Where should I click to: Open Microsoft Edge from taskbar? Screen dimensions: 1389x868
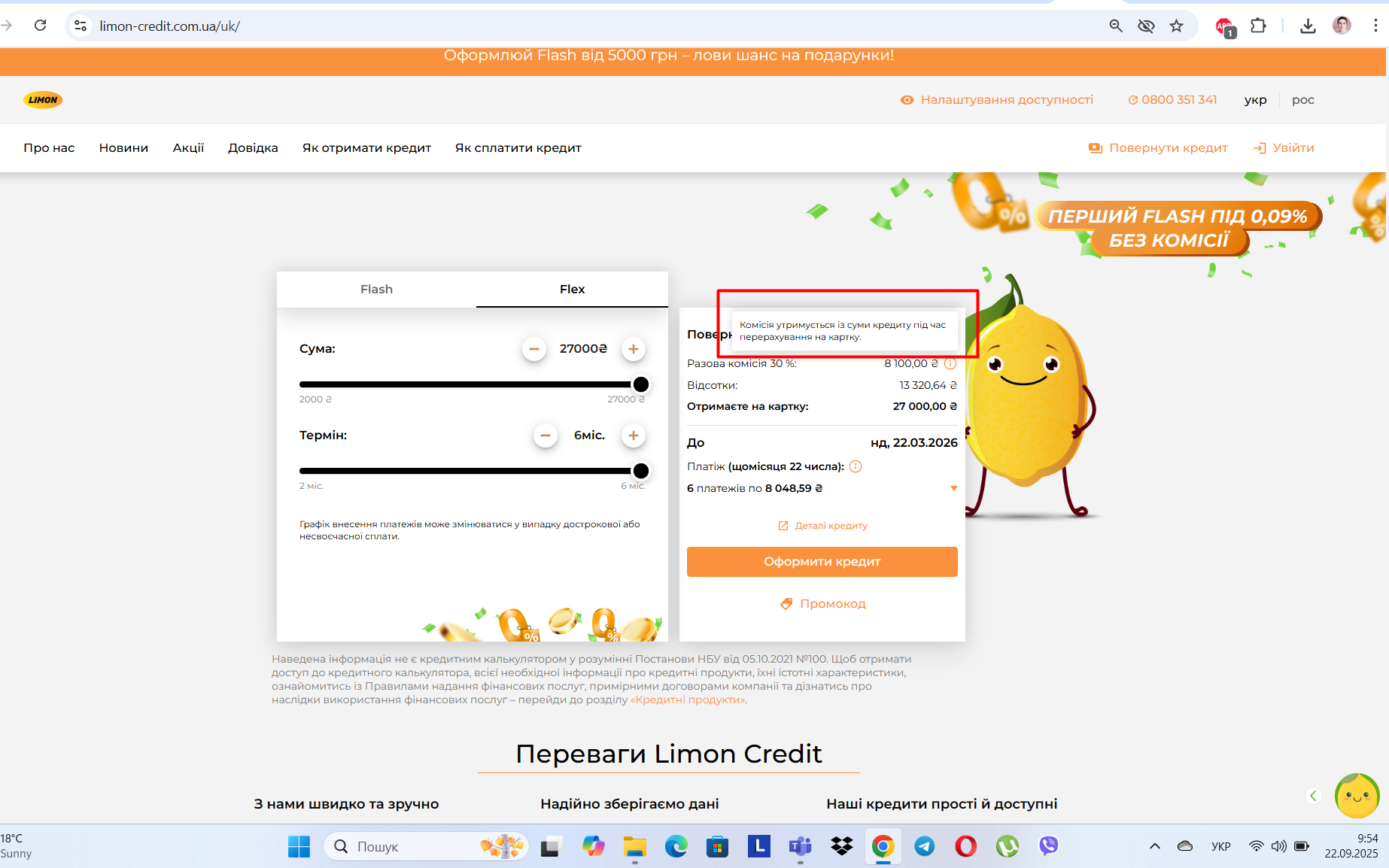point(676,847)
